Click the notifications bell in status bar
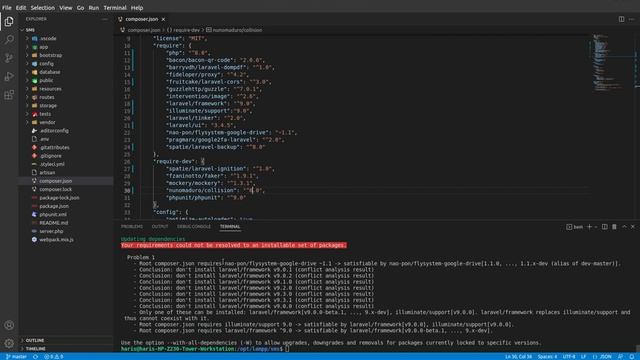 [x=631, y=356]
